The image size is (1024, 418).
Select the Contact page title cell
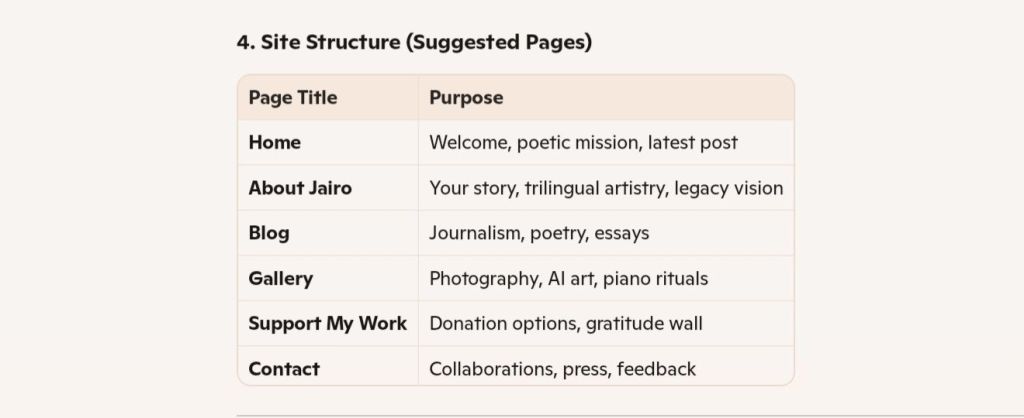click(284, 369)
